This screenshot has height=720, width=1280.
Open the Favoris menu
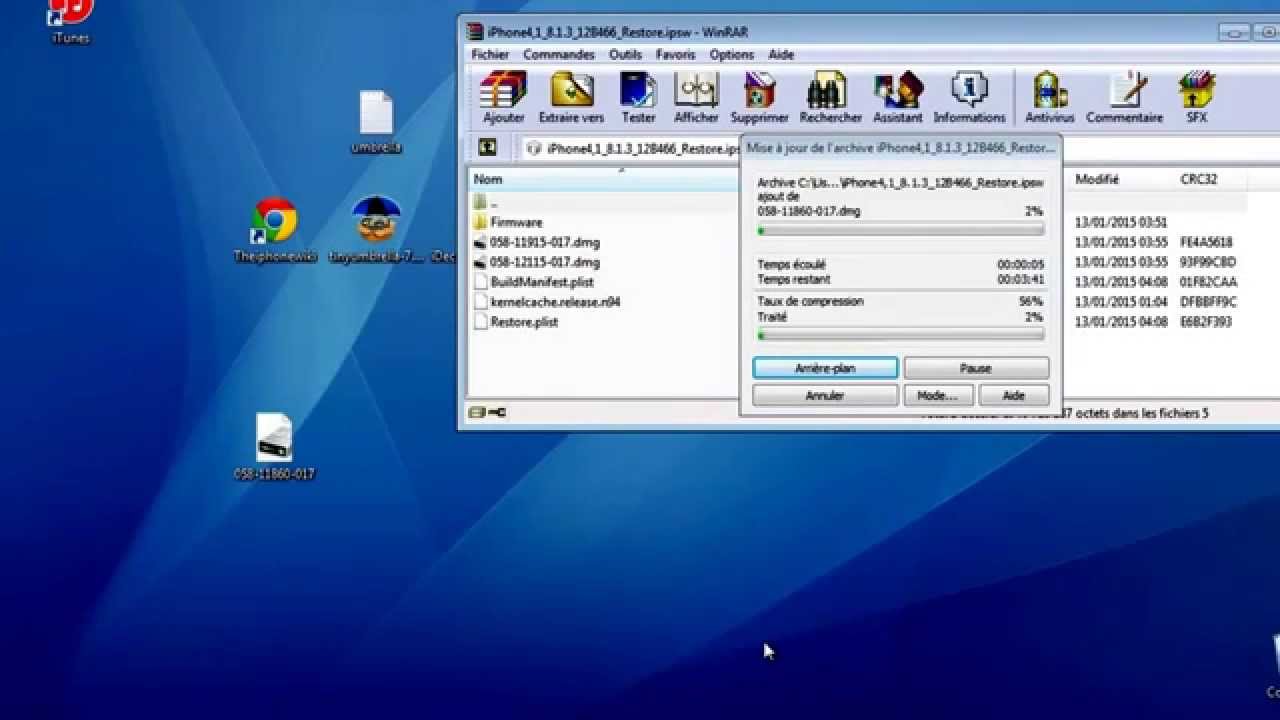(675, 55)
